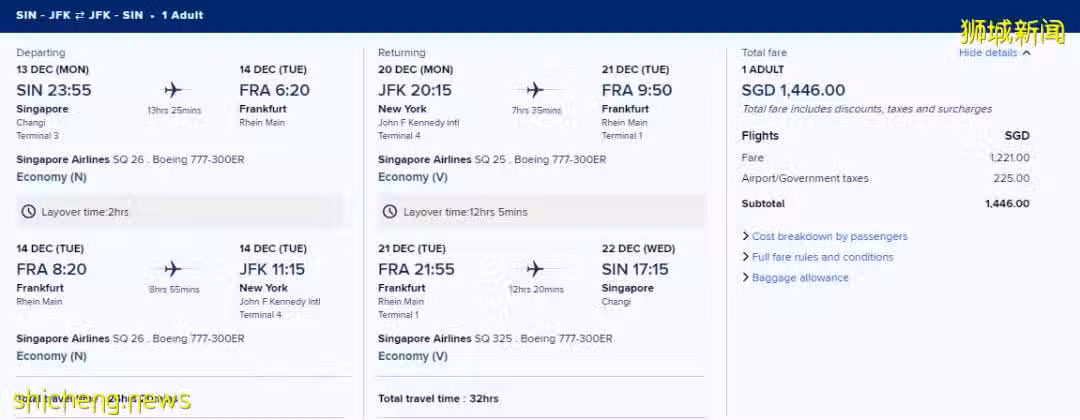Click the FRA to SIN return airplane icon

click(534, 269)
